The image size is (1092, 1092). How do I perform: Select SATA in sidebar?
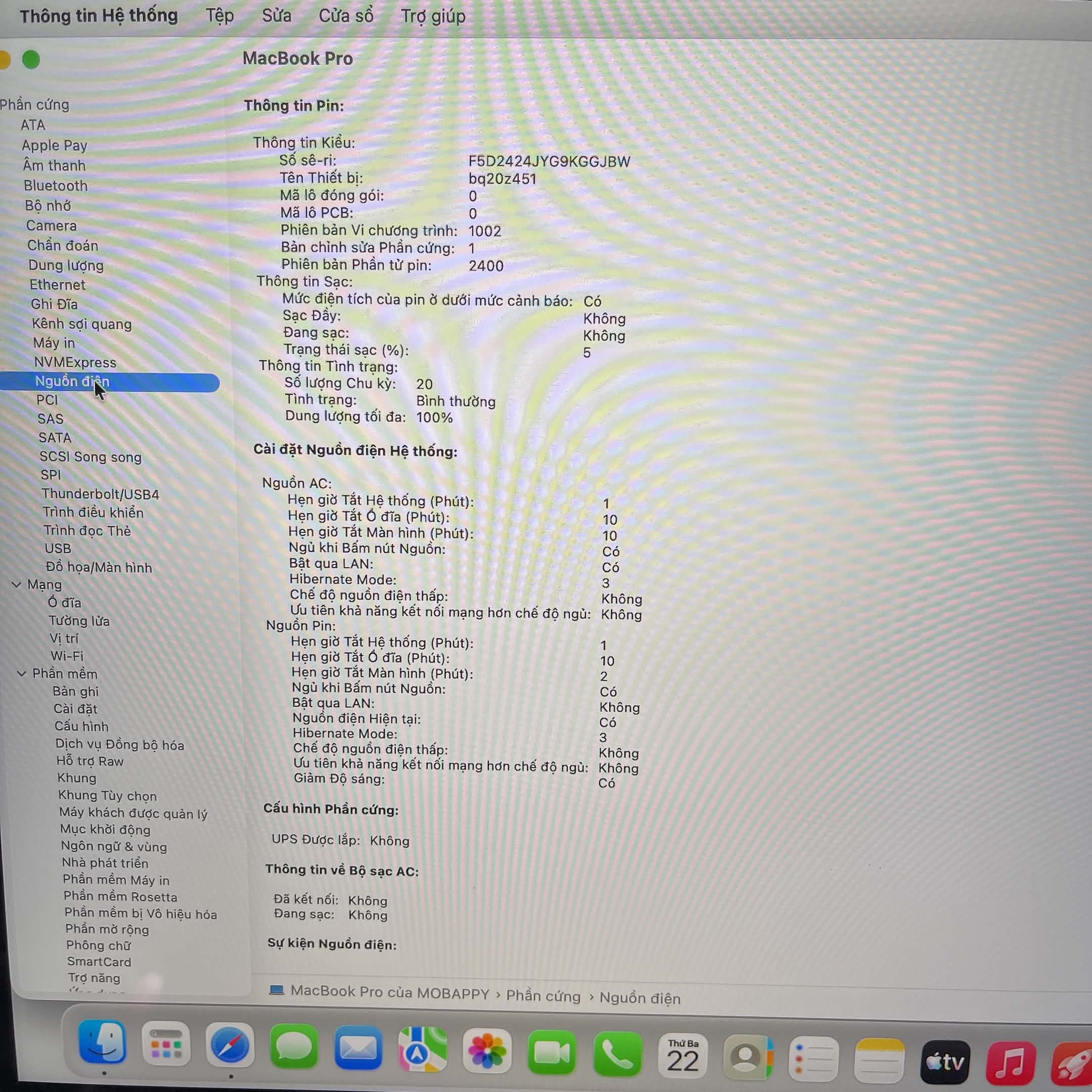pos(55,437)
